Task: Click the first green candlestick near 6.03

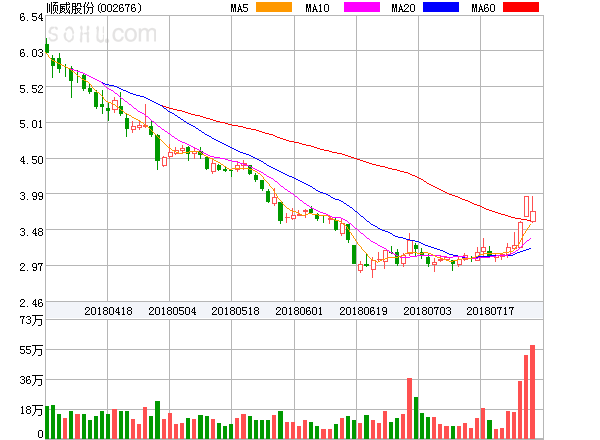Action: [47, 46]
